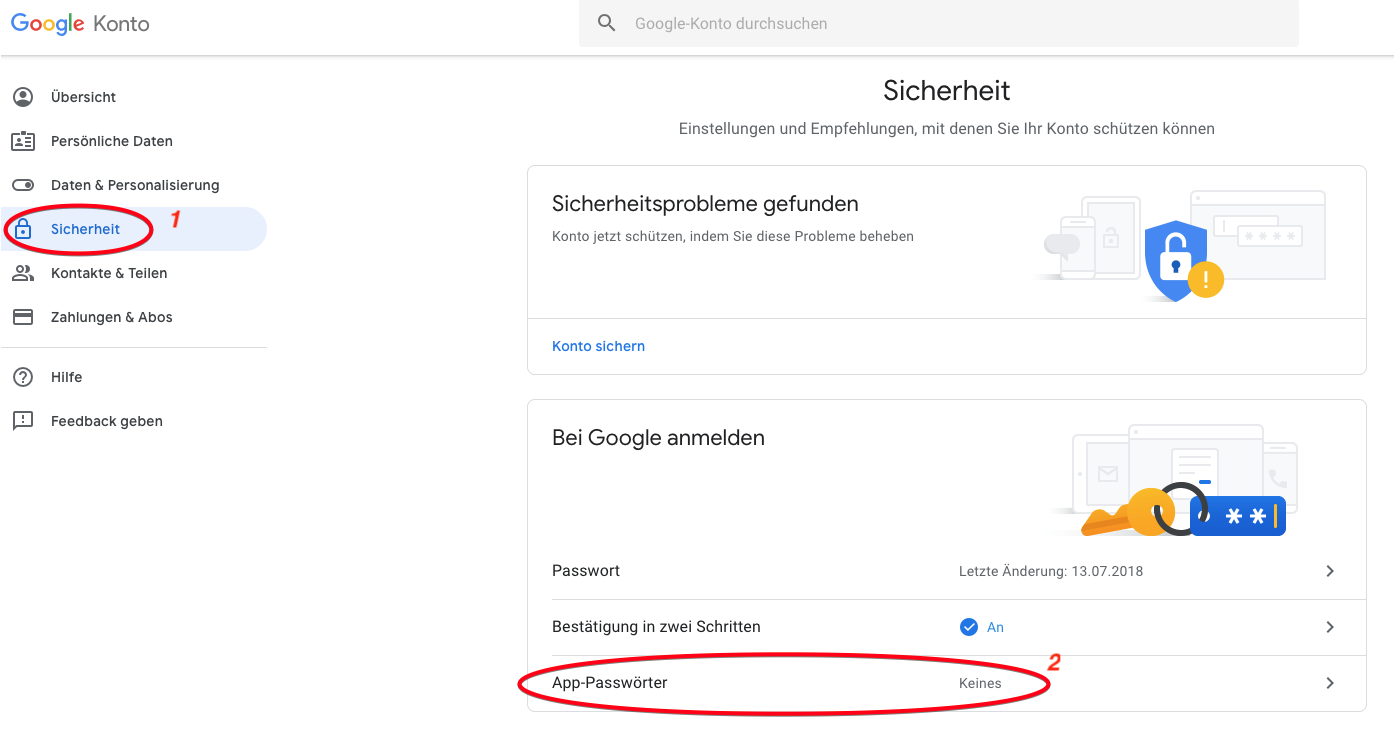Click the Feedback geben speech bubble icon
Screen dimensions: 1394x732
pyautogui.click(x=22, y=421)
